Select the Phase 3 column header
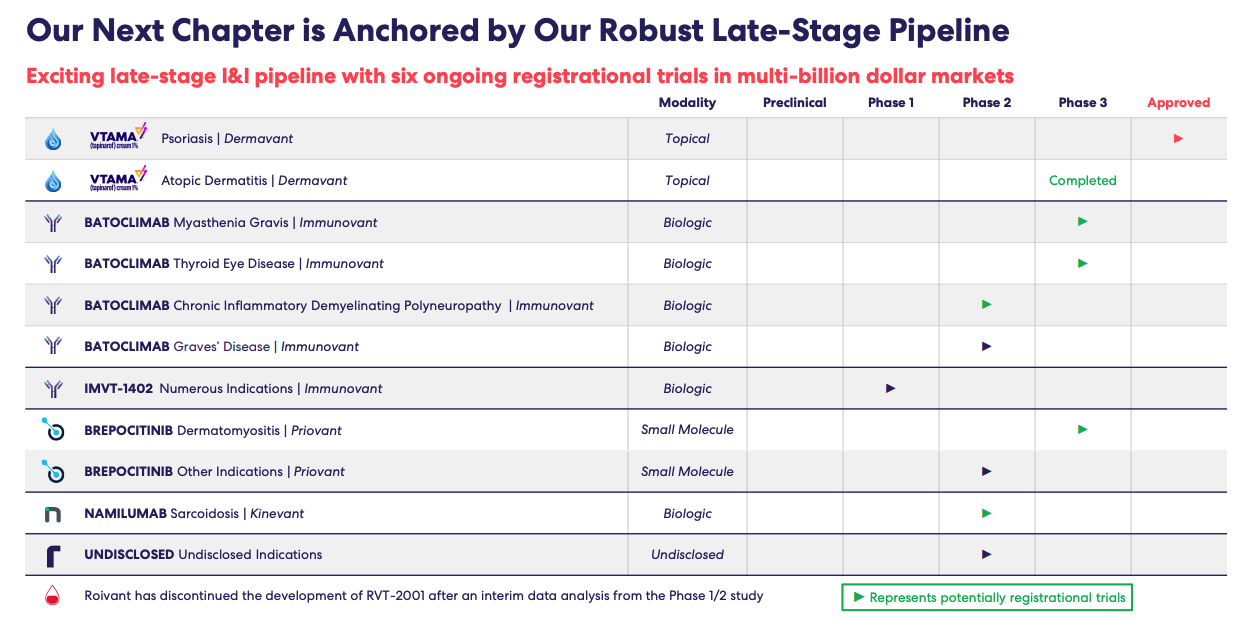1237x621 pixels. (x=1082, y=103)
